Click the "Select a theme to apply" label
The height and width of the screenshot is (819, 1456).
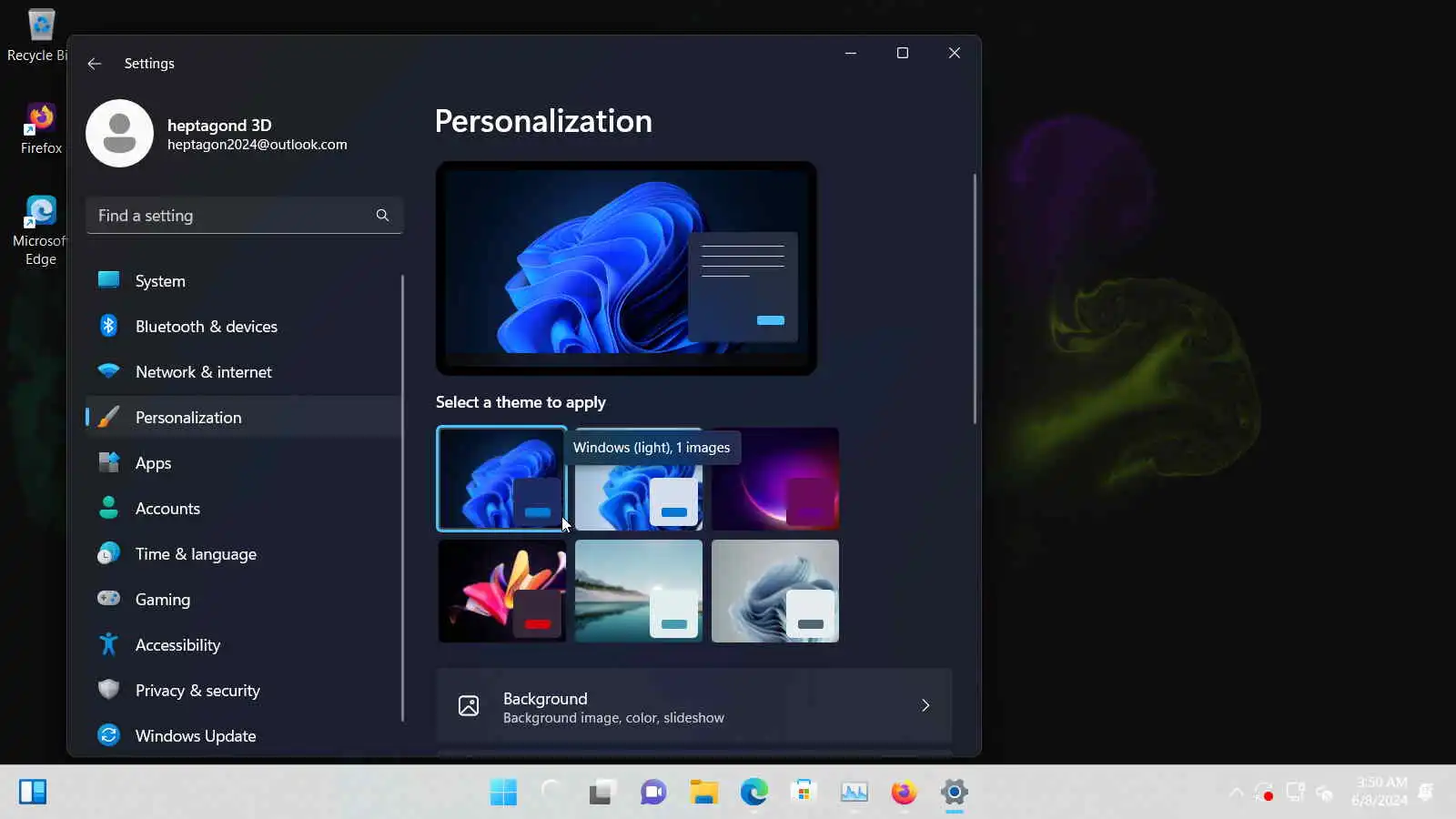521,402
